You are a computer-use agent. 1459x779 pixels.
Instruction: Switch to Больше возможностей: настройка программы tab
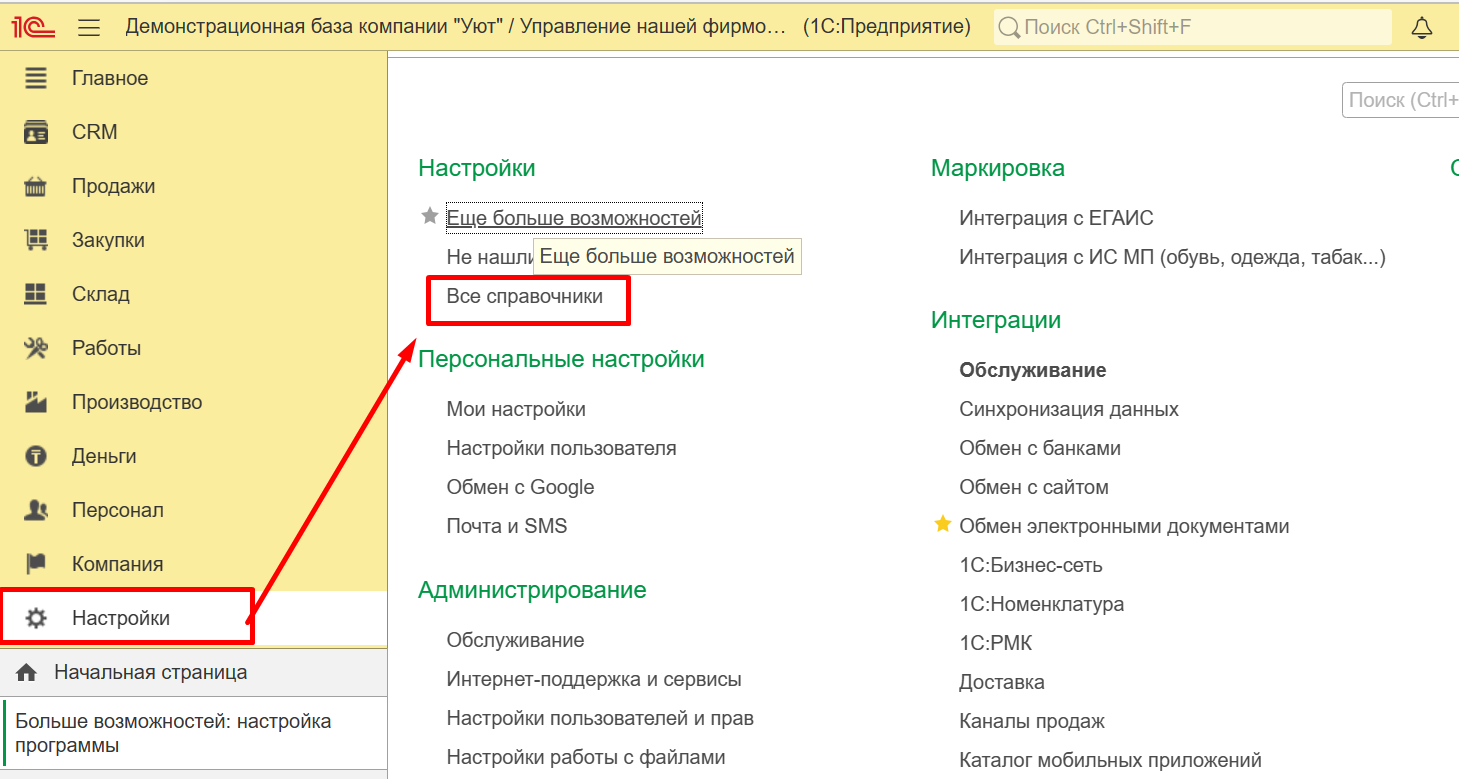[173, 733]
